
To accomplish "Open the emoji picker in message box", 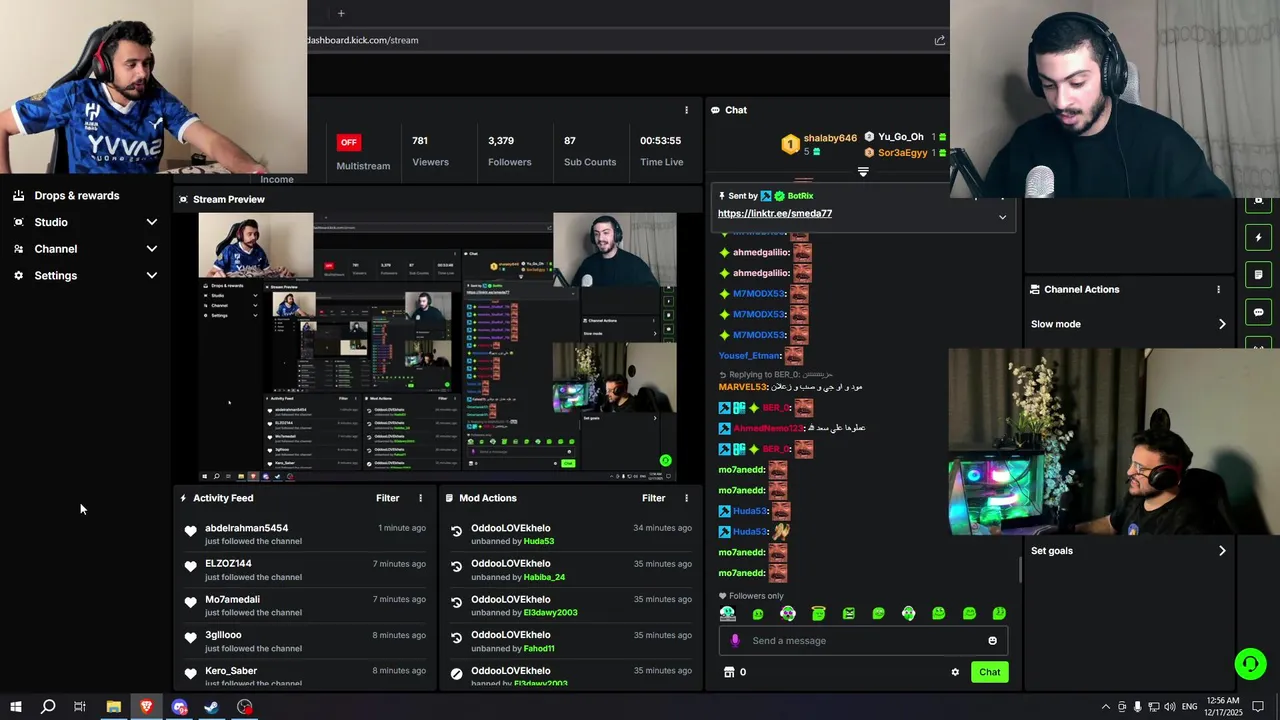I will [992, 641].
